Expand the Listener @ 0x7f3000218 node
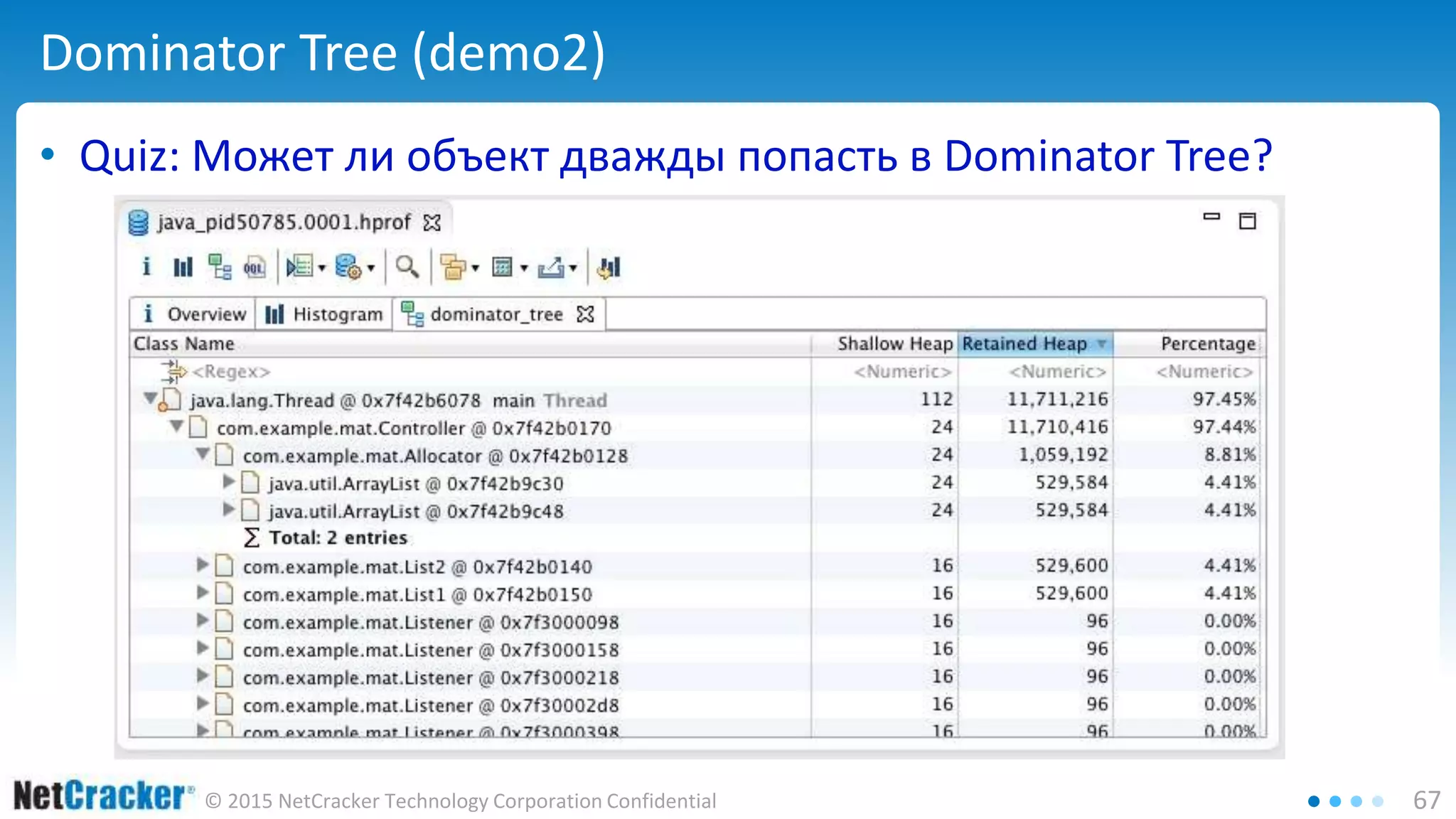The height and width of the screenshot is (819, 1456). (203, 676)
